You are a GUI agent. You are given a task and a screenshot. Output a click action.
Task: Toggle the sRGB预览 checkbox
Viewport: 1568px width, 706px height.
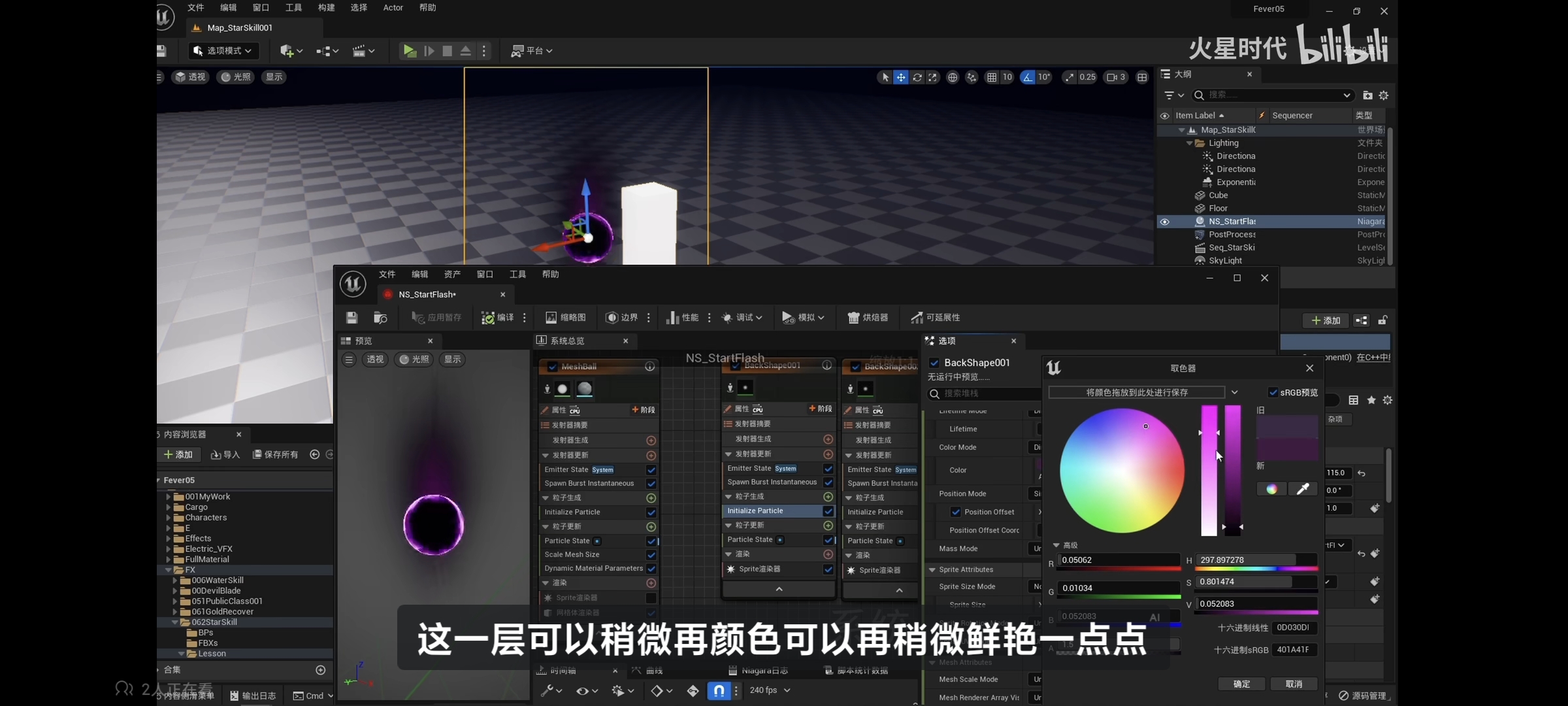[x=1273, y=392]
